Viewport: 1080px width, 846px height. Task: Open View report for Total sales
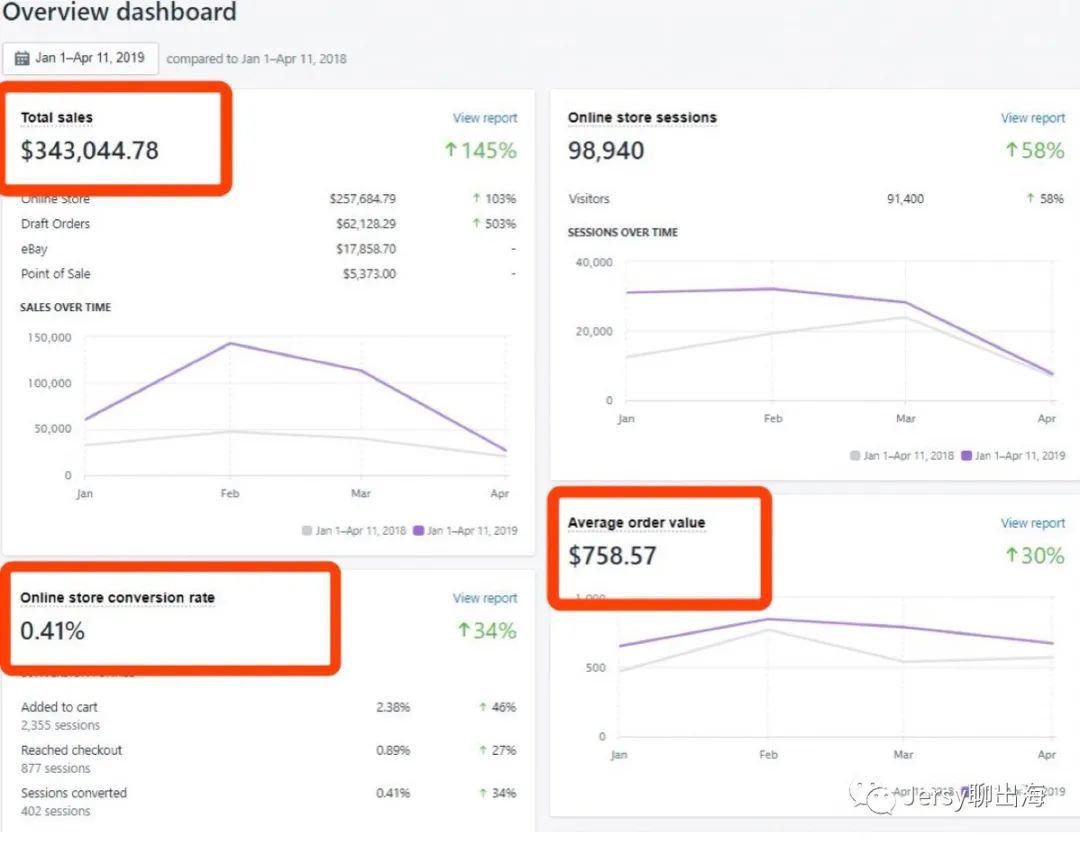pos(485,118)
